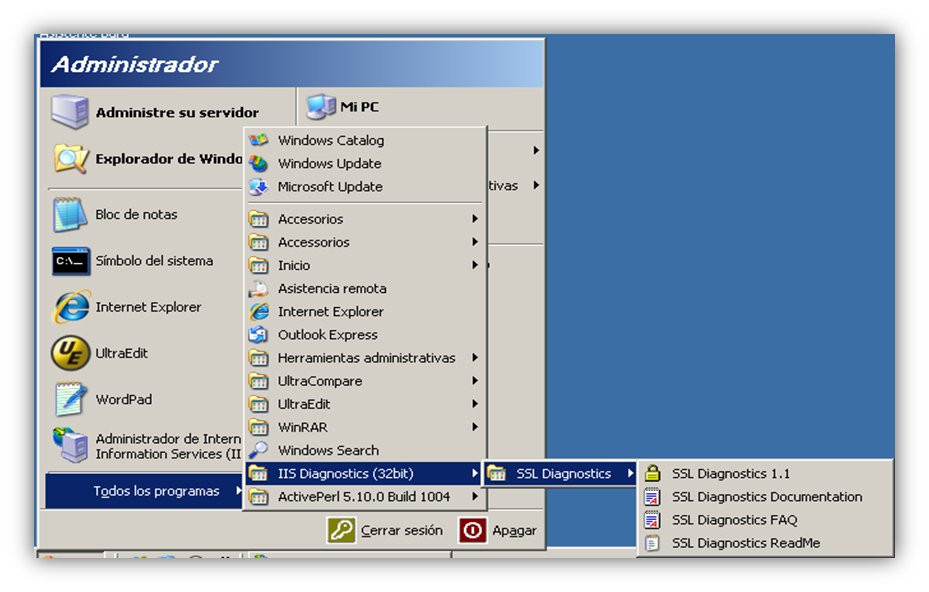Click the Microsoft Update label
The width and height of the screenshot is (929, 592).
[330, 187]
